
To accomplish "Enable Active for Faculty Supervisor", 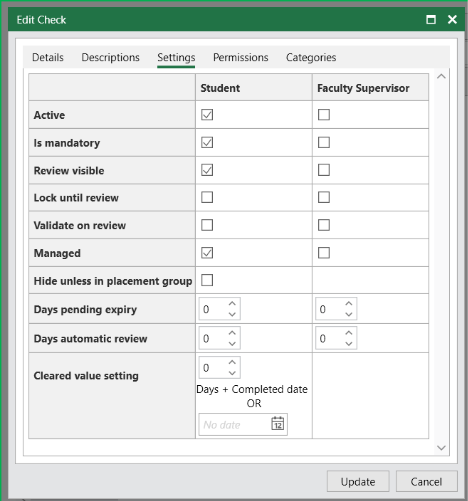I will 324,115.
